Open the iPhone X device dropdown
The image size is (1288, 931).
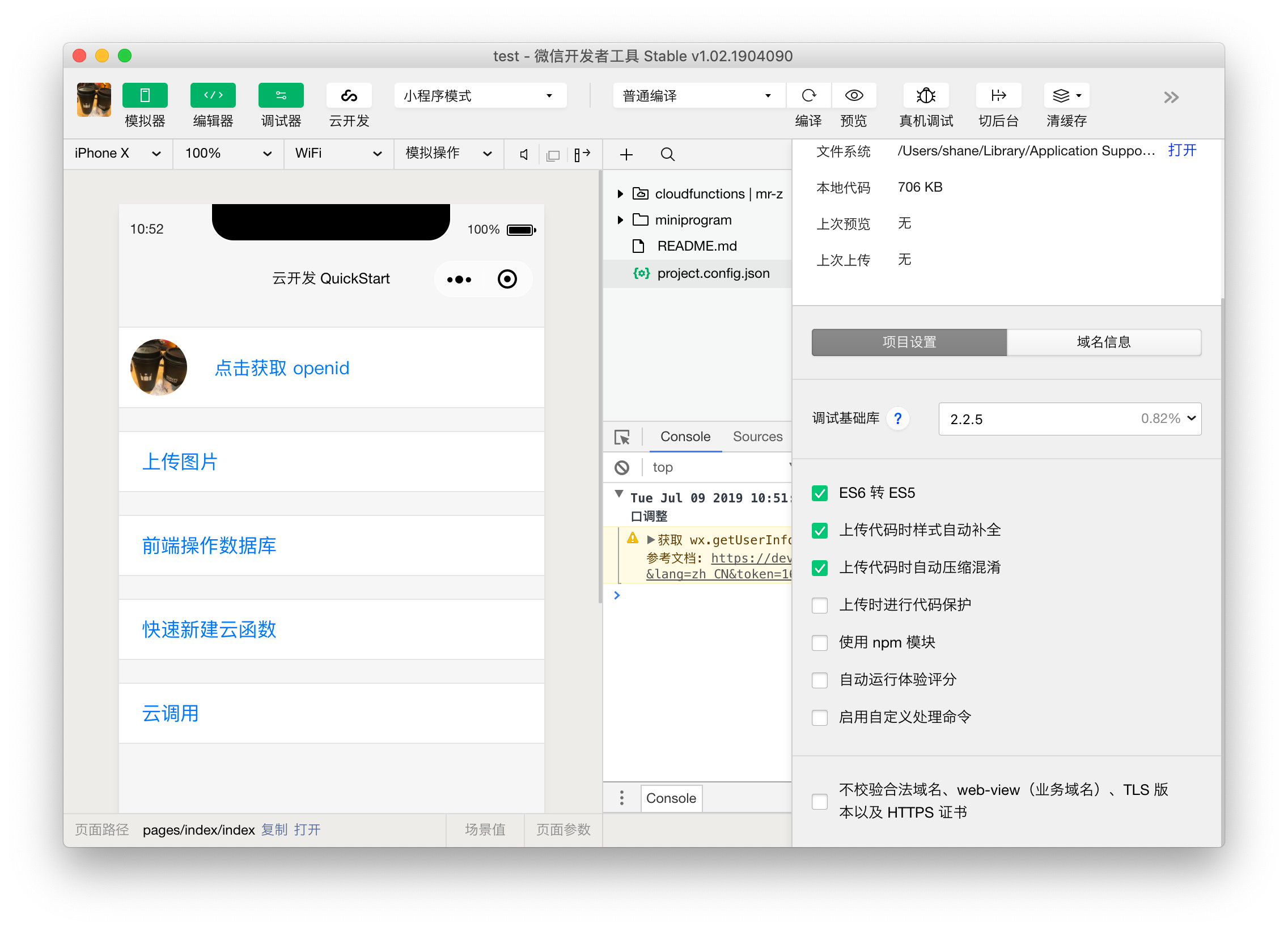coord(118,153)
